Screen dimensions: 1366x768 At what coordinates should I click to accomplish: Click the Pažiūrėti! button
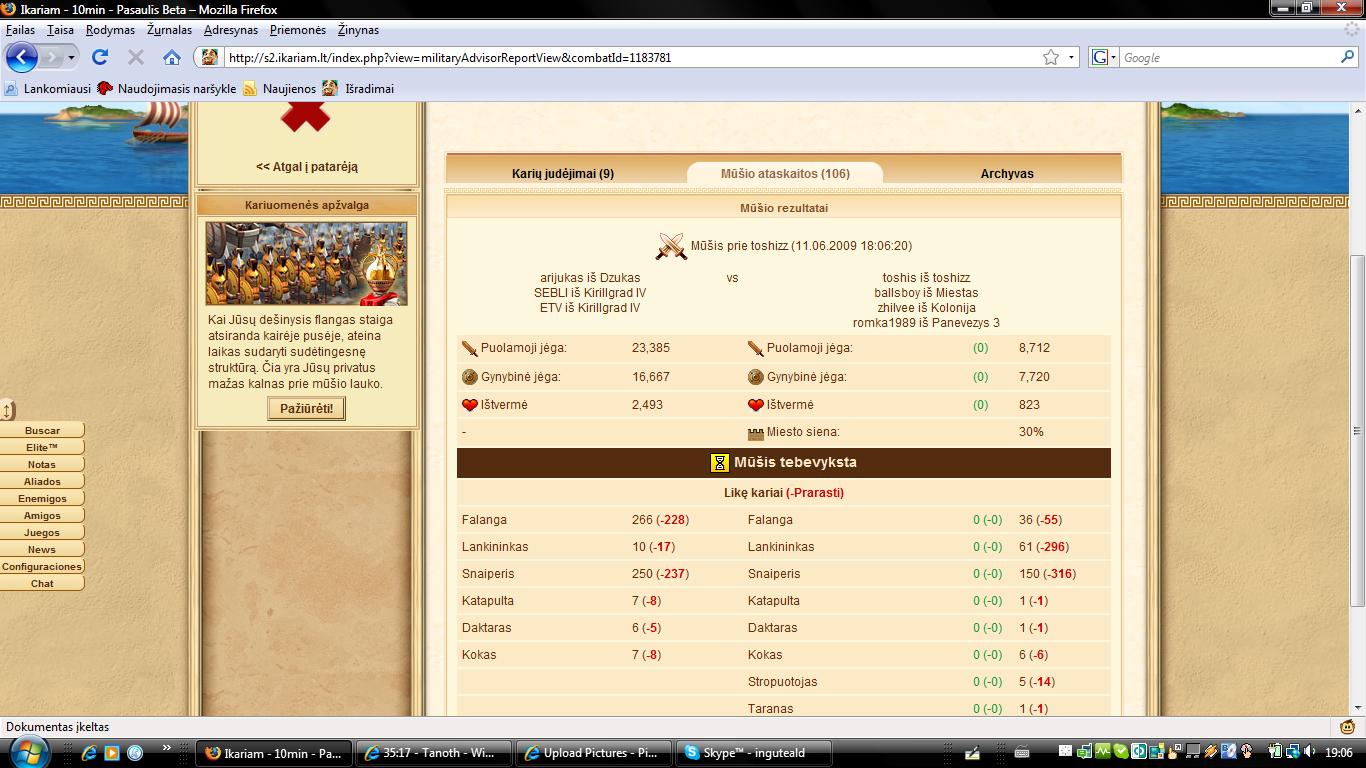click(306, 408)
